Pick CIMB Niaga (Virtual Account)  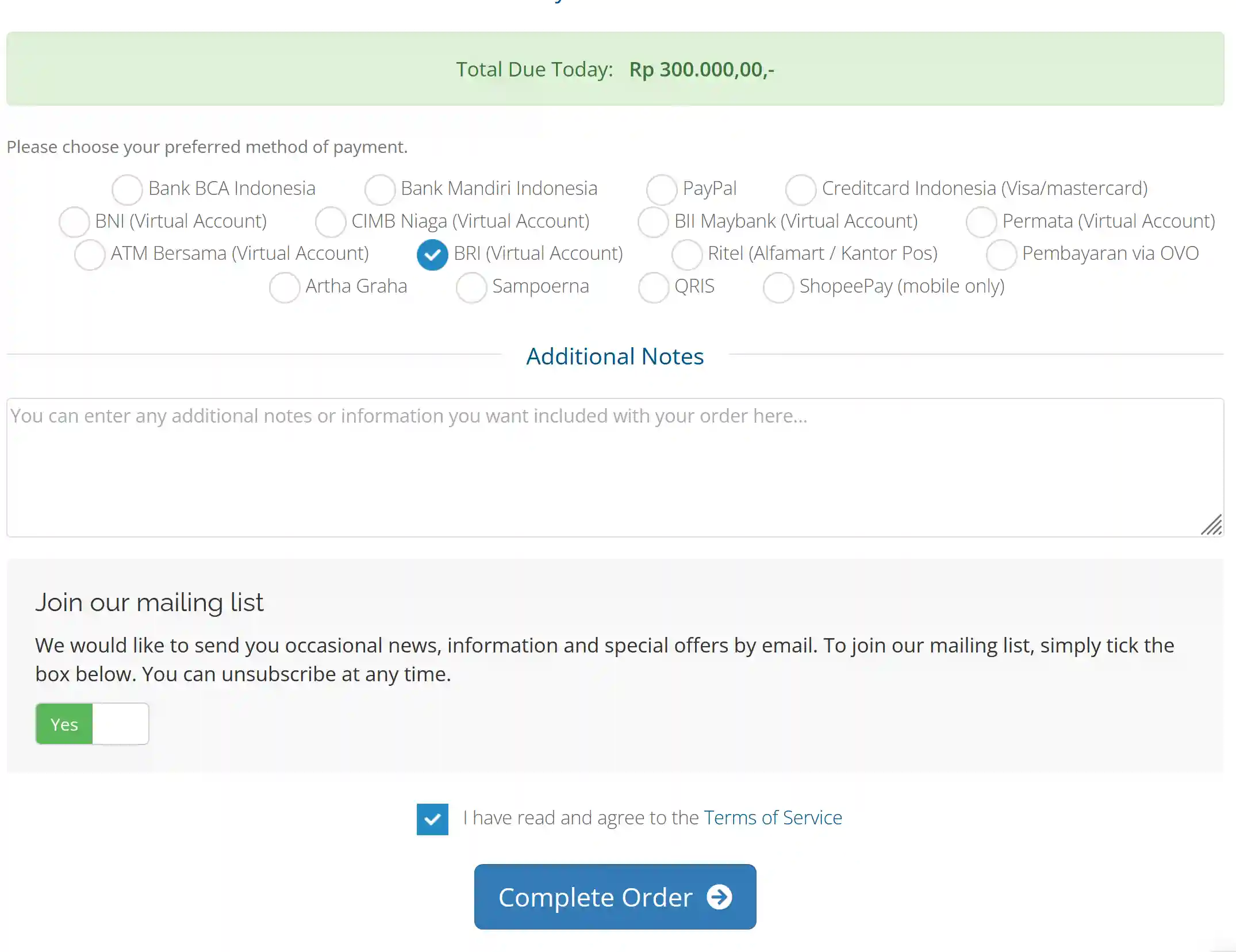pyautogui.click(x=331, y=222)
